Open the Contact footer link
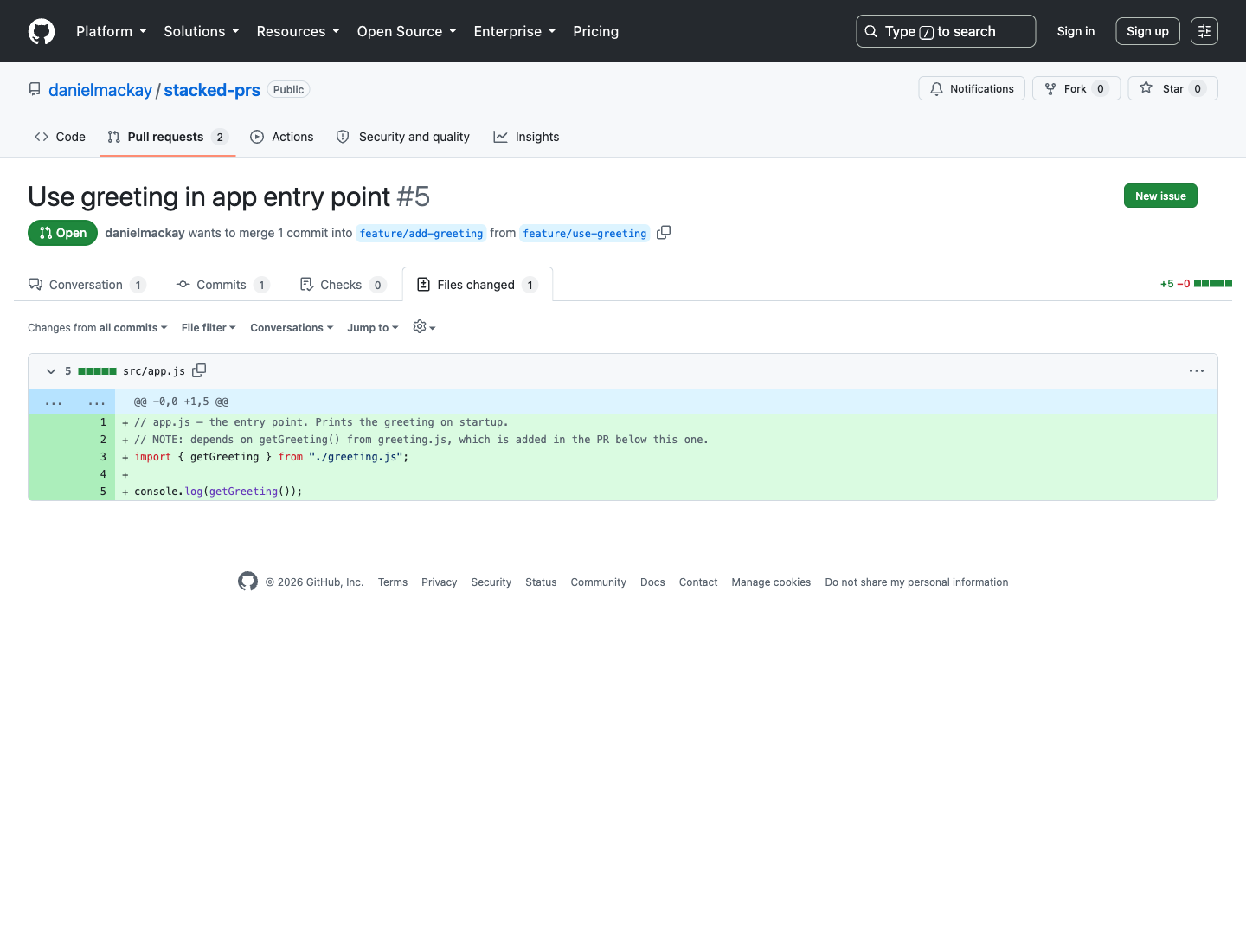Image resolution: width=1246 pixels, height=952 pixels. 698,582
